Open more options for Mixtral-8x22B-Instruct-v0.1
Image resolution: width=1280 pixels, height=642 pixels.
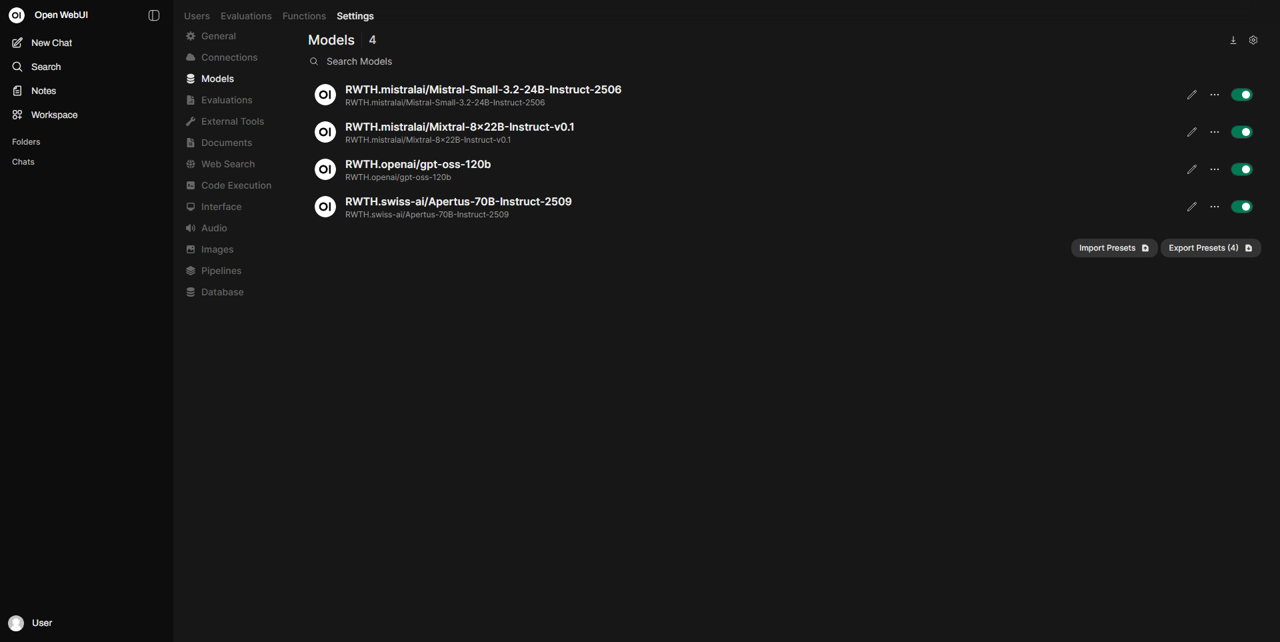[x=1215, y=132]
